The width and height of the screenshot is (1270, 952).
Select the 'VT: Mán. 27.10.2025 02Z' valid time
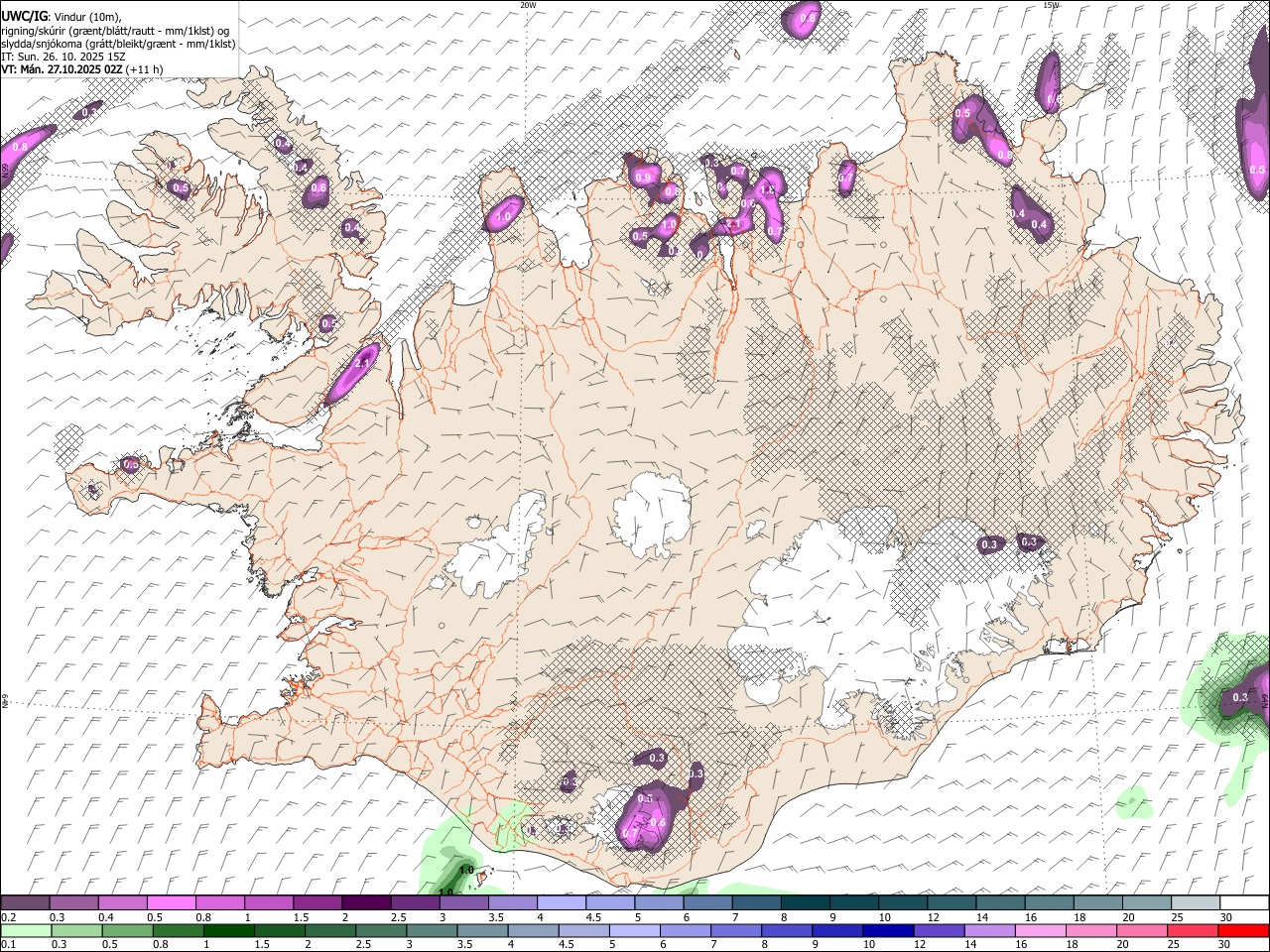point(62,69)
